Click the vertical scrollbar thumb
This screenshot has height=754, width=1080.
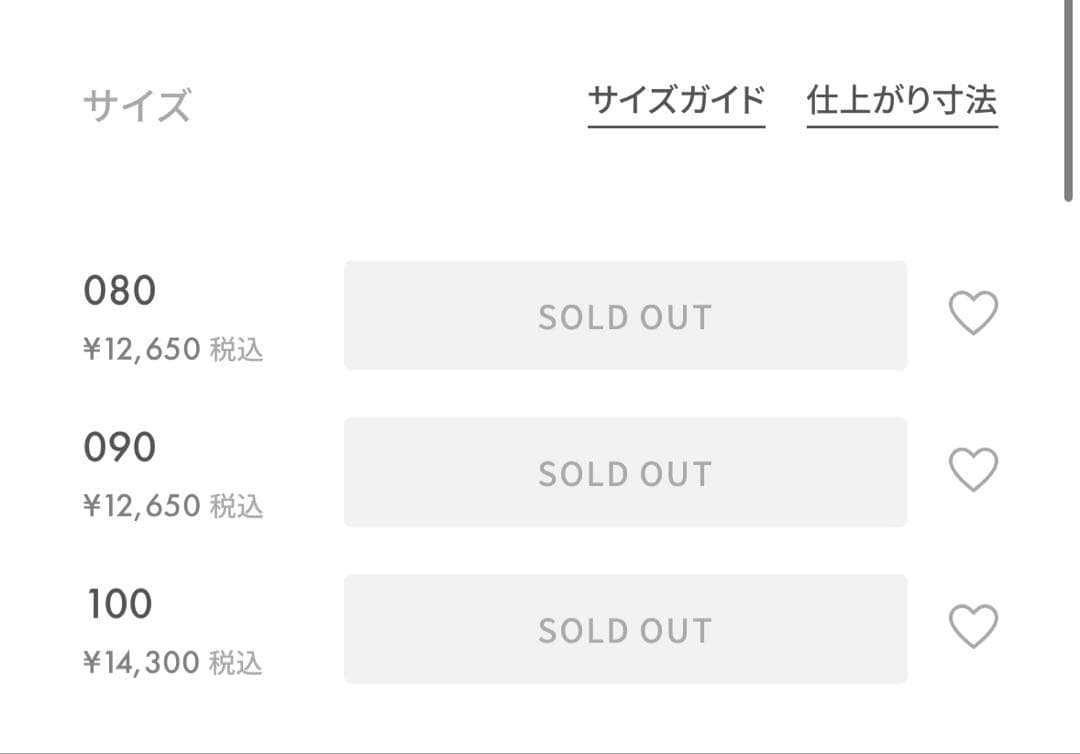coord(1068,100)
